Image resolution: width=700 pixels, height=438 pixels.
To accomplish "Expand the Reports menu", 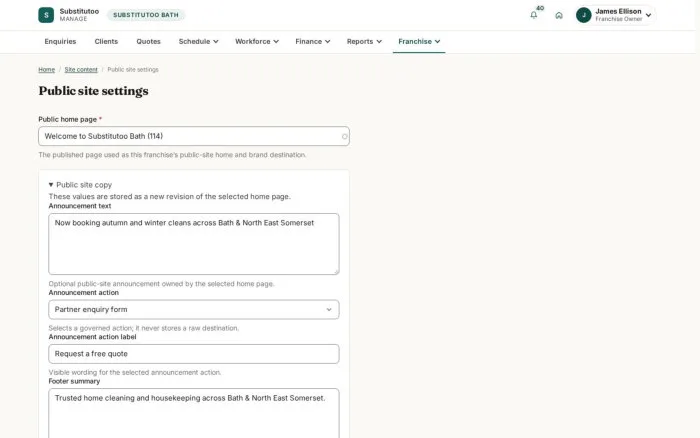I will tap(364, 42).
